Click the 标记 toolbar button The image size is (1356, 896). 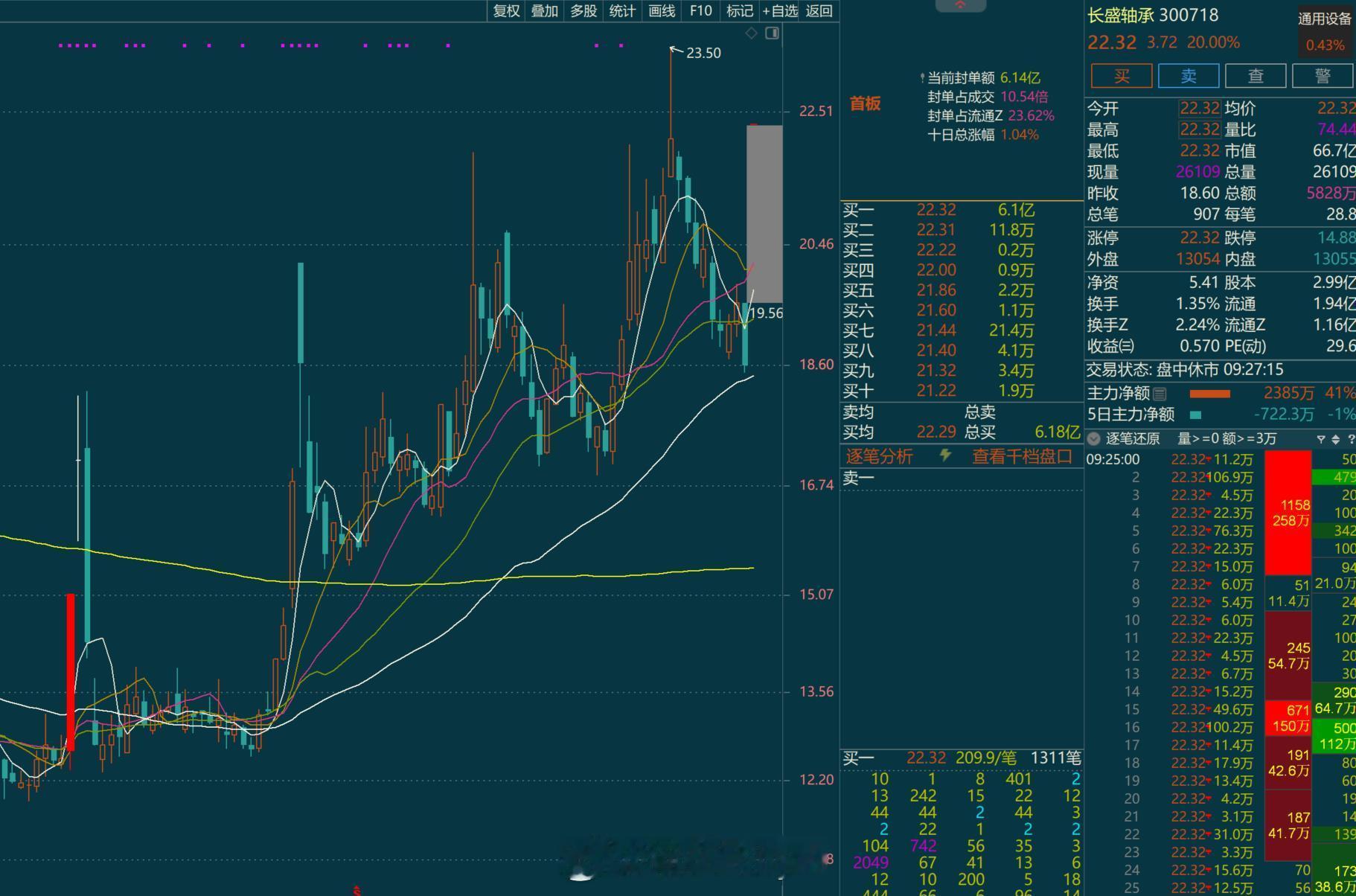pyautogui.click(x=740, y=10)
